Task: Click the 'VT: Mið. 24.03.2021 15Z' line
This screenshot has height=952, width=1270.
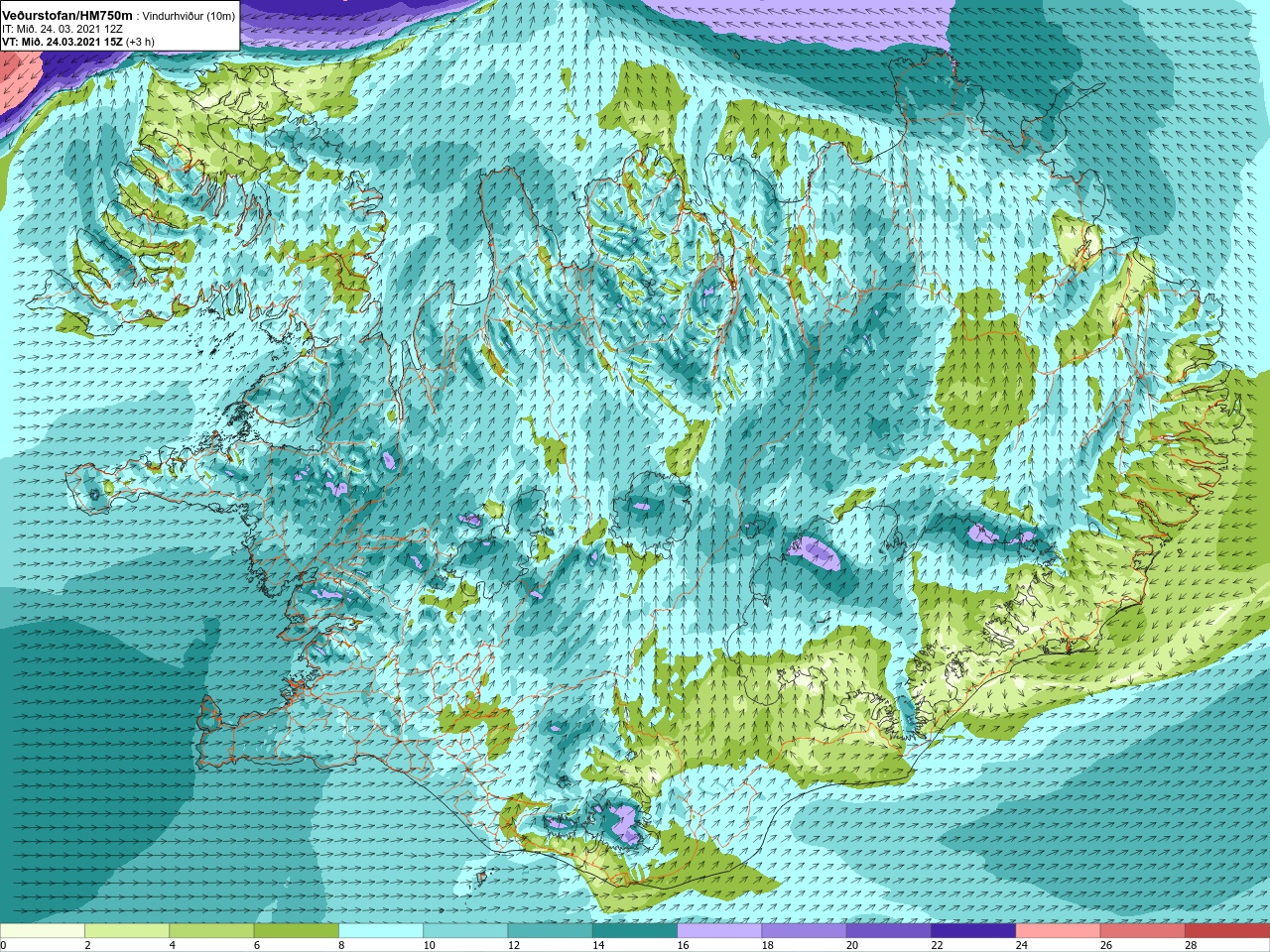Action: pyautogui.click(x=63, y=42)
